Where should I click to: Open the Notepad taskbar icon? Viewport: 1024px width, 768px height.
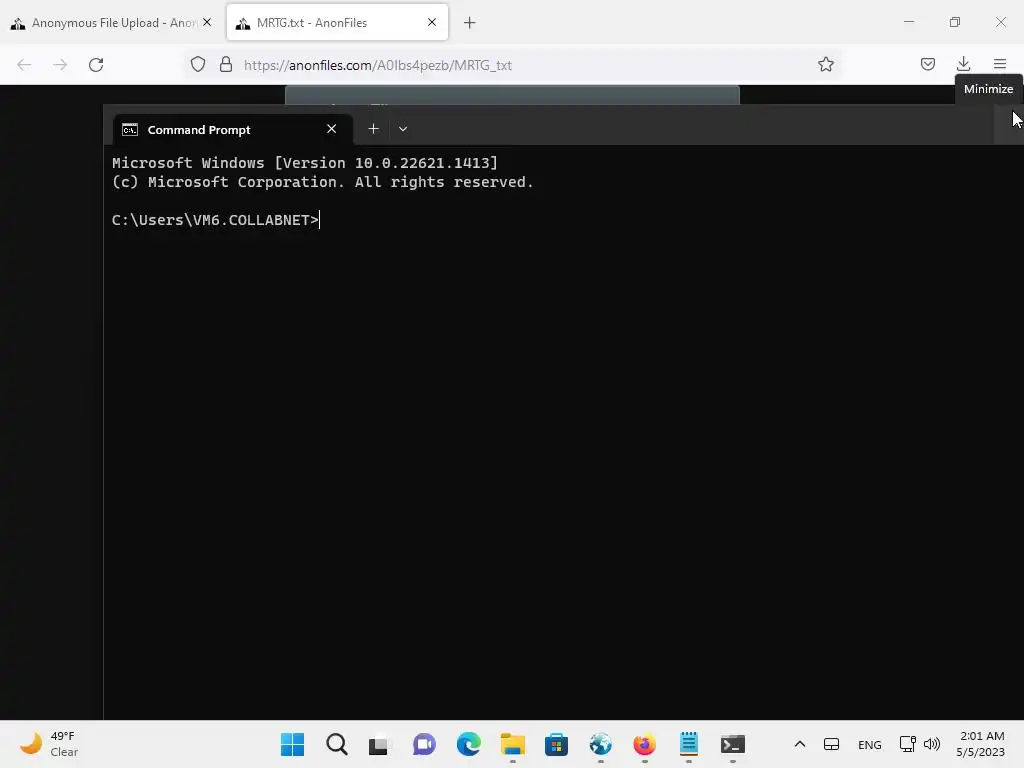[689, 744]
